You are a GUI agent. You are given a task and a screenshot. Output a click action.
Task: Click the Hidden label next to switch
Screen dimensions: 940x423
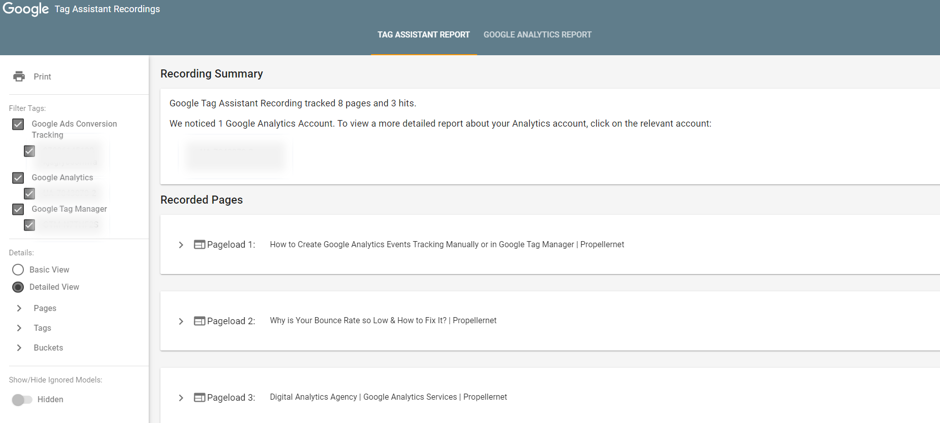coord(50,400)
